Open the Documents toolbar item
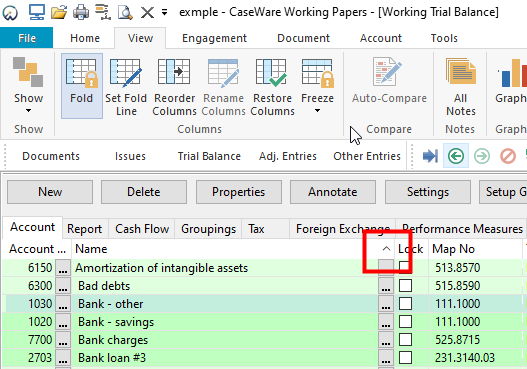This screenshot has height=369, width=527. [x=51, y=156]
